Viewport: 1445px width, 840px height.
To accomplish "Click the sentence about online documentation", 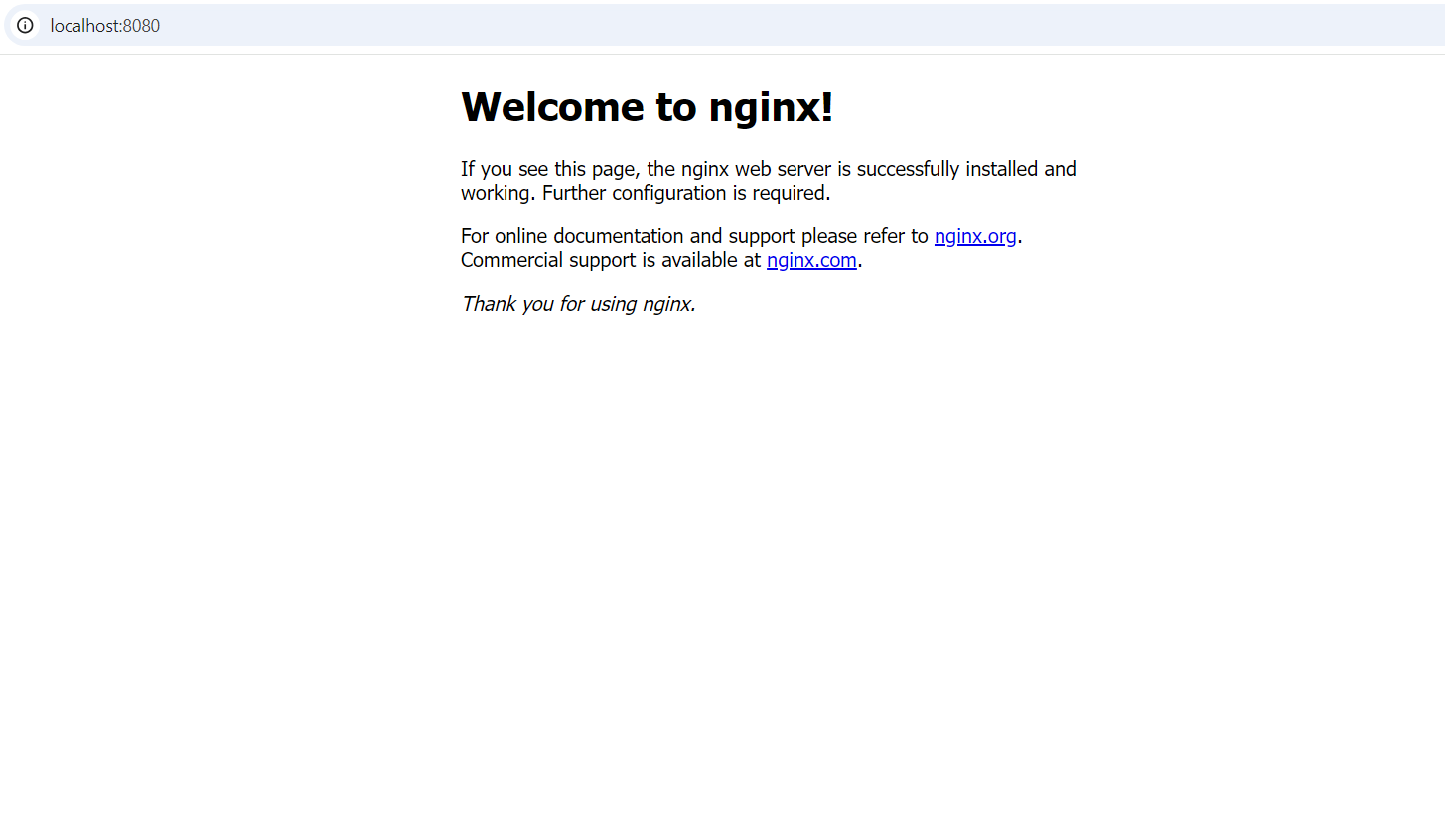I will [695, 236].
